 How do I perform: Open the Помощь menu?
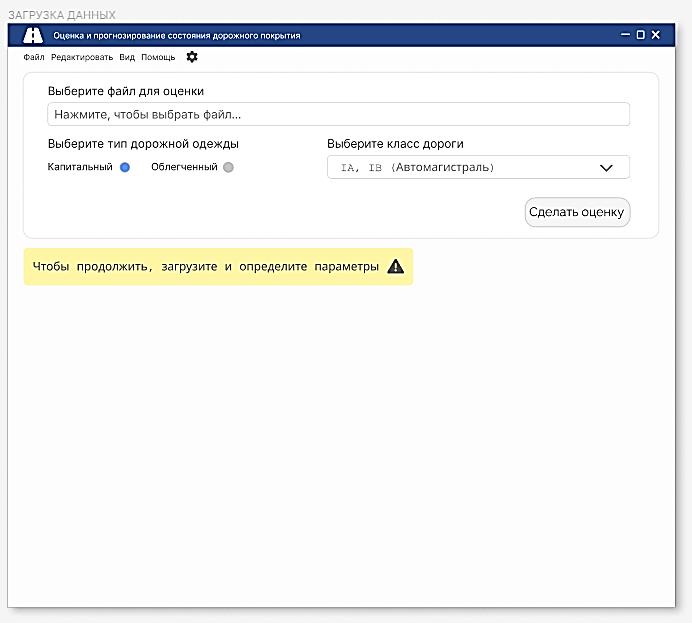(x=158, y=57)
